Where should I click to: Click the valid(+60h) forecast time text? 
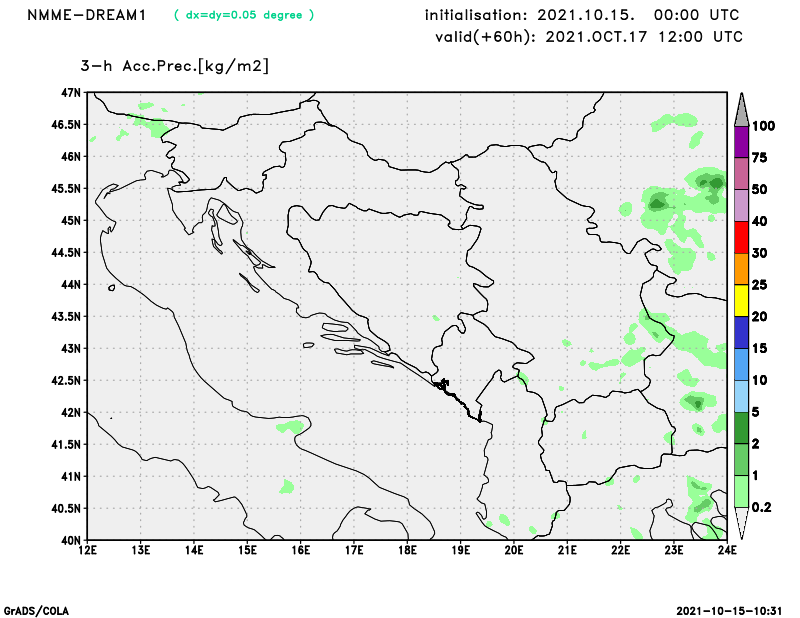click(588, 37)
